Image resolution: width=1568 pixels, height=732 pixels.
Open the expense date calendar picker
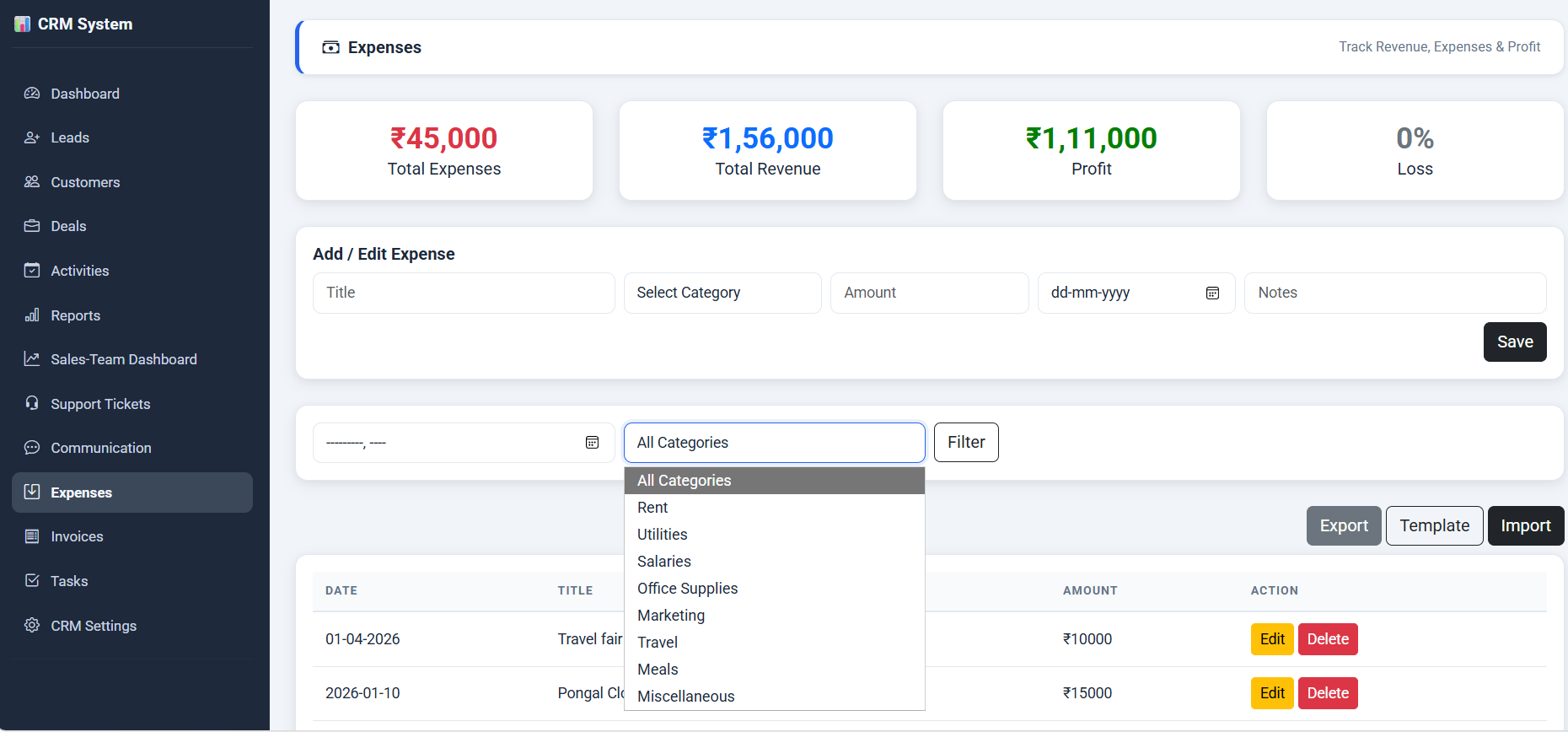pos(1212,293)
